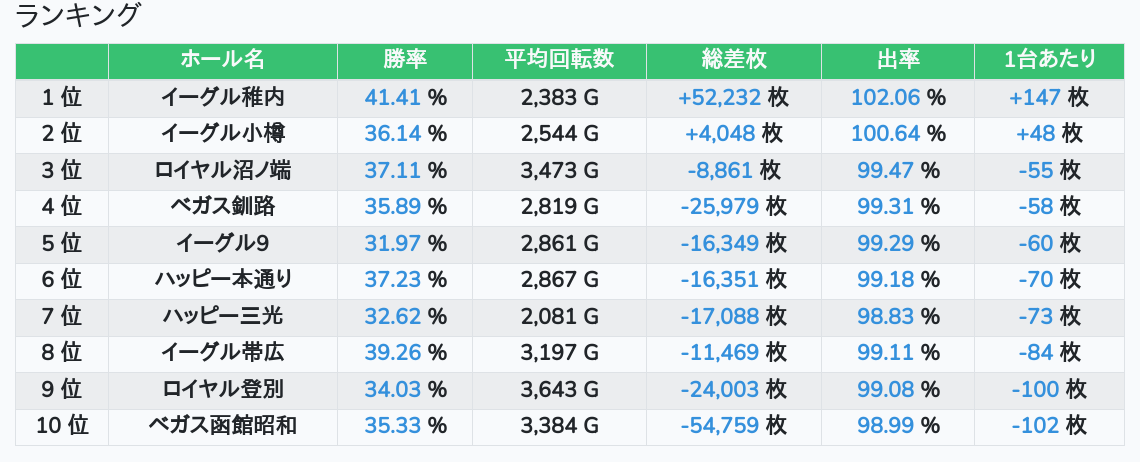Click the -102 per-machine value
The image size is (1140, 462).
click(1035, 426)
